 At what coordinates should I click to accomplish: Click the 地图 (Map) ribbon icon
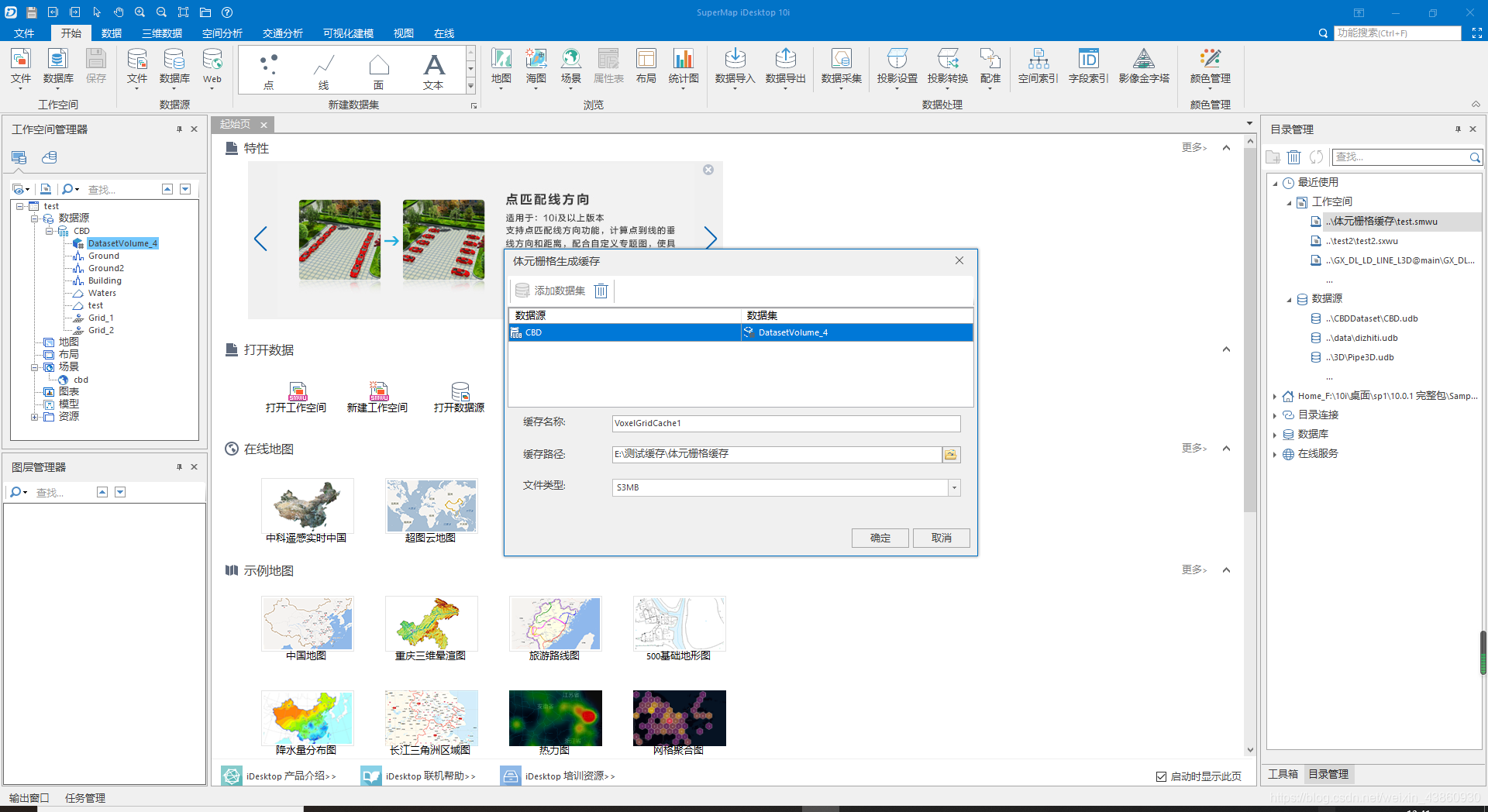coord(501,67)
